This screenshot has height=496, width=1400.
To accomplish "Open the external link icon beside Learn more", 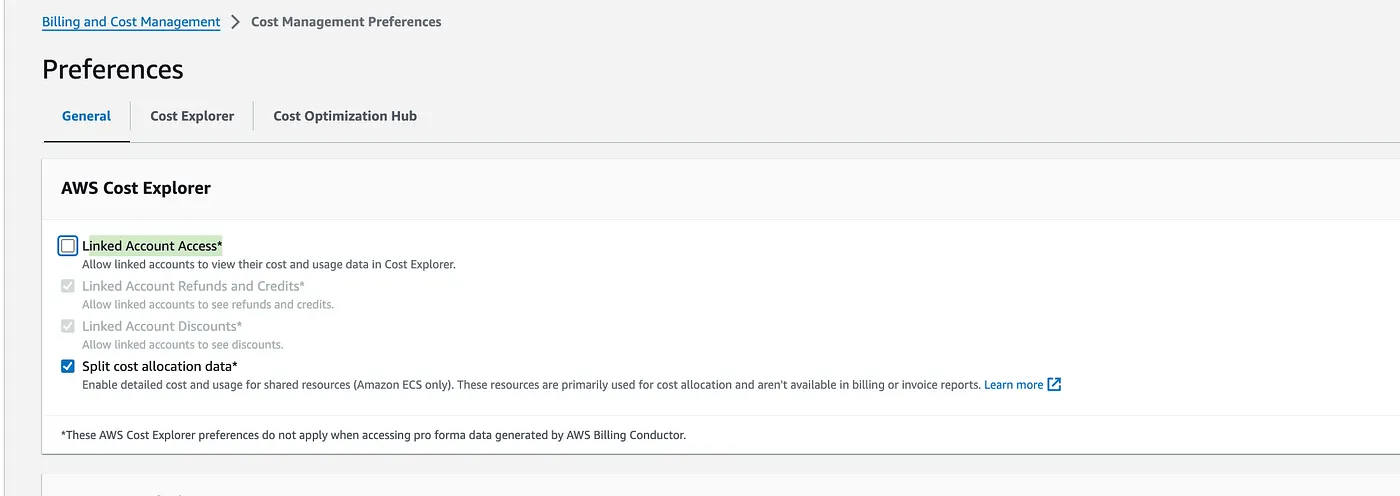I will [1054, 384].
